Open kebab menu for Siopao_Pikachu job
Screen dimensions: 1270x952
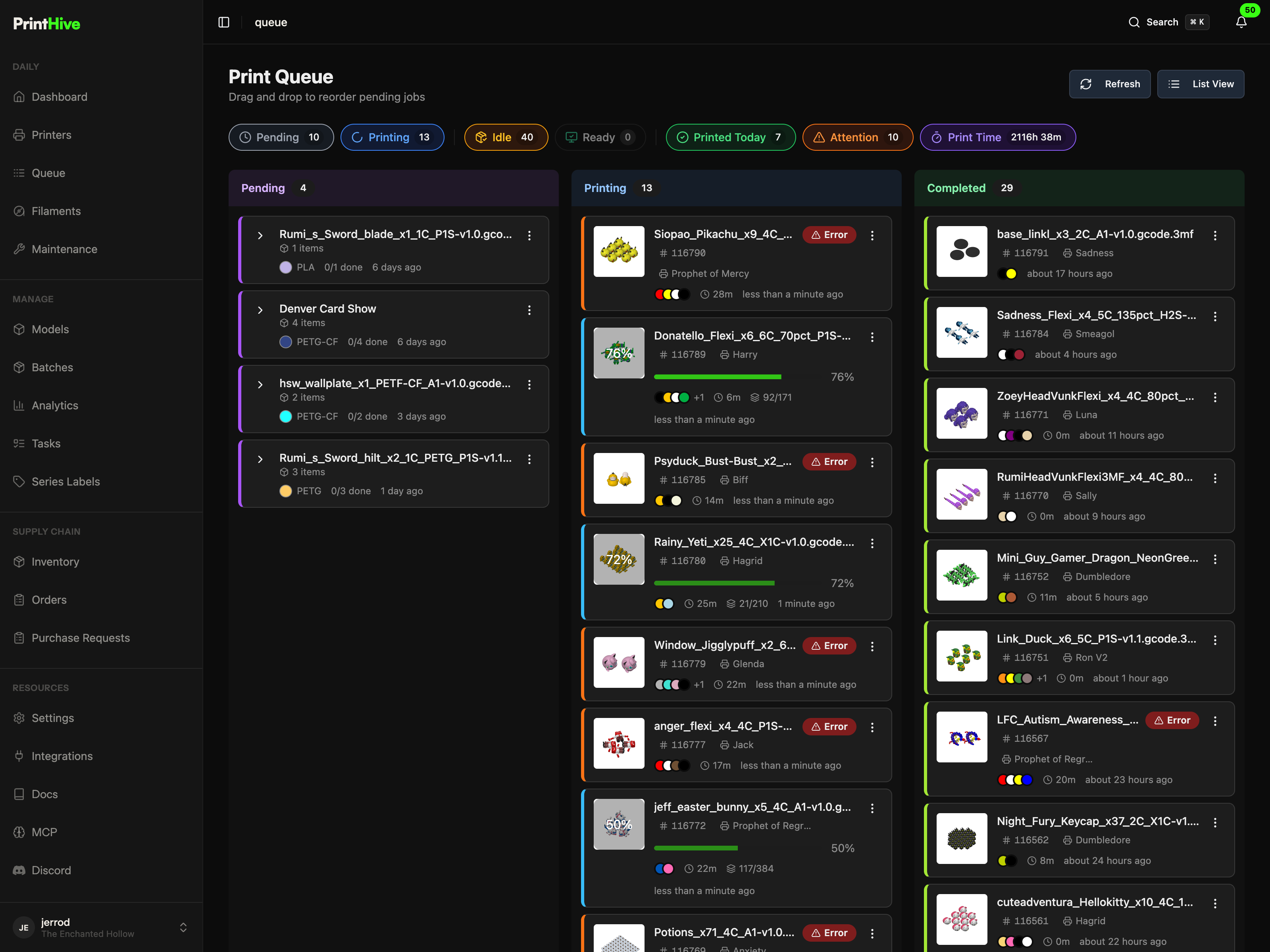[872, 235]
